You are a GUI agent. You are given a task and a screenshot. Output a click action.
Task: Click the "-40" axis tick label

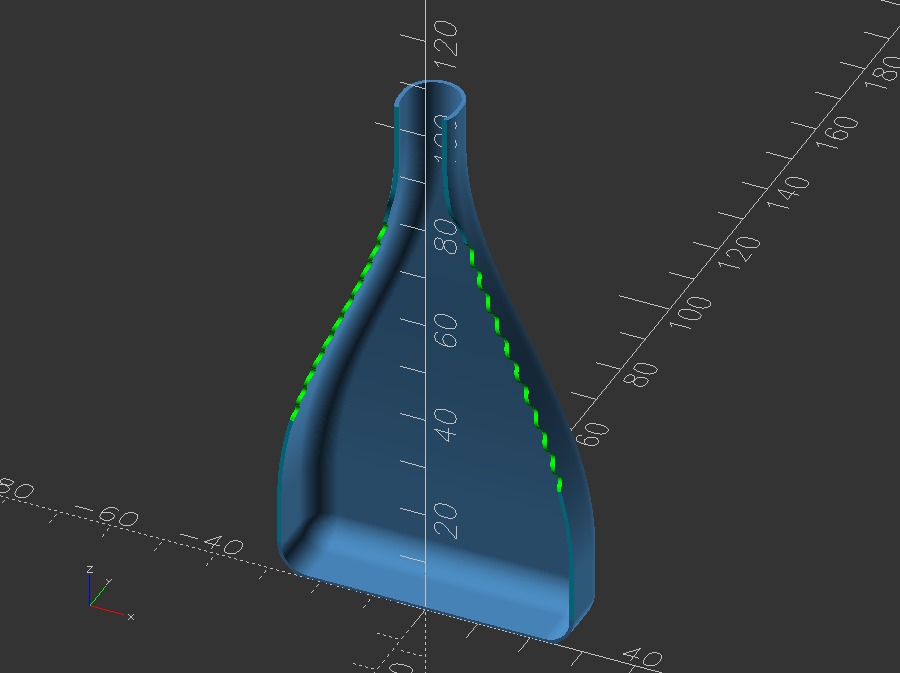click(212, 543)
